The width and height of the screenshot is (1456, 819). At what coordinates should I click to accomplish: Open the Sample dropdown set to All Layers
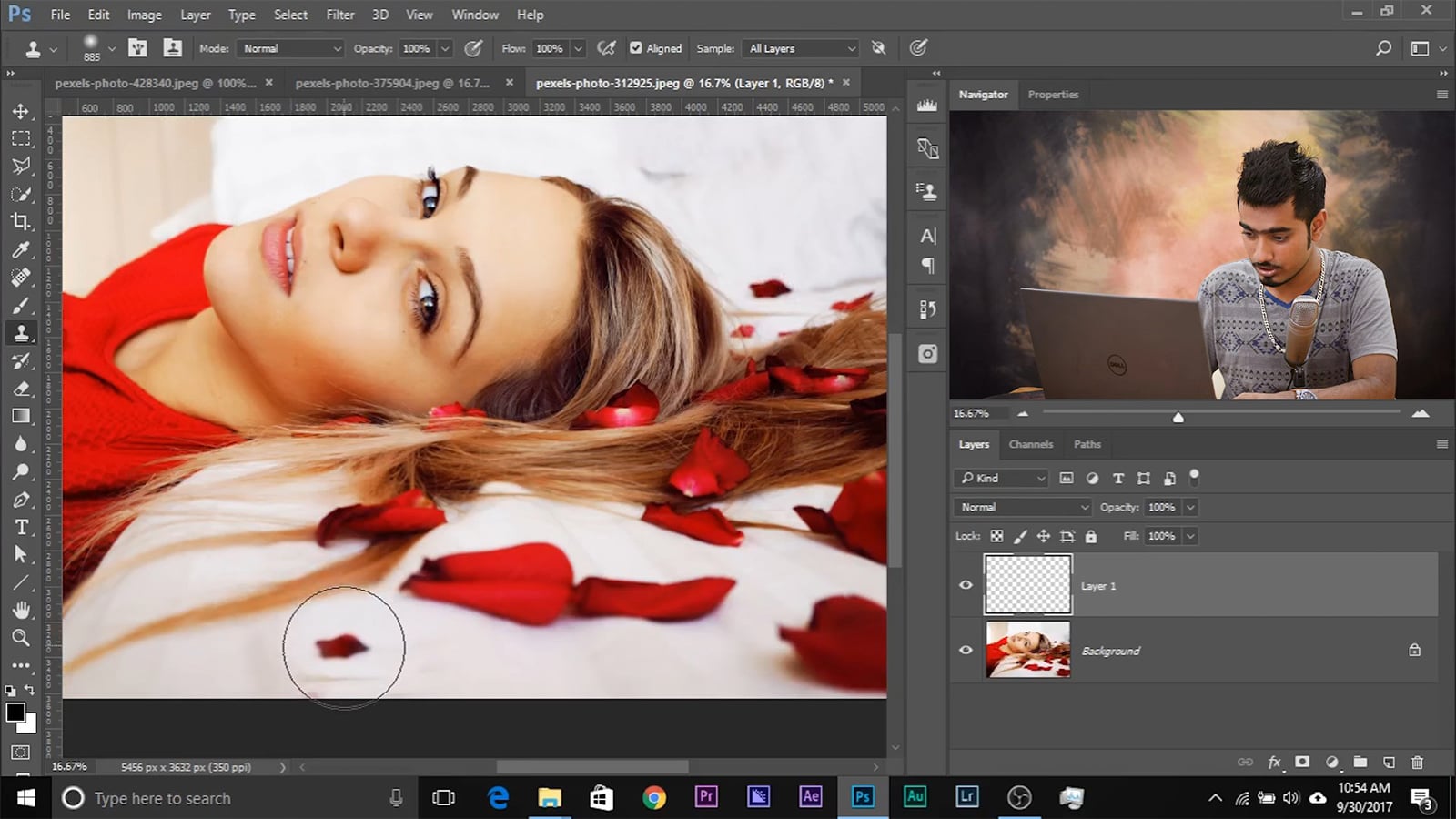pyautogui.click(x=799, y=48)
